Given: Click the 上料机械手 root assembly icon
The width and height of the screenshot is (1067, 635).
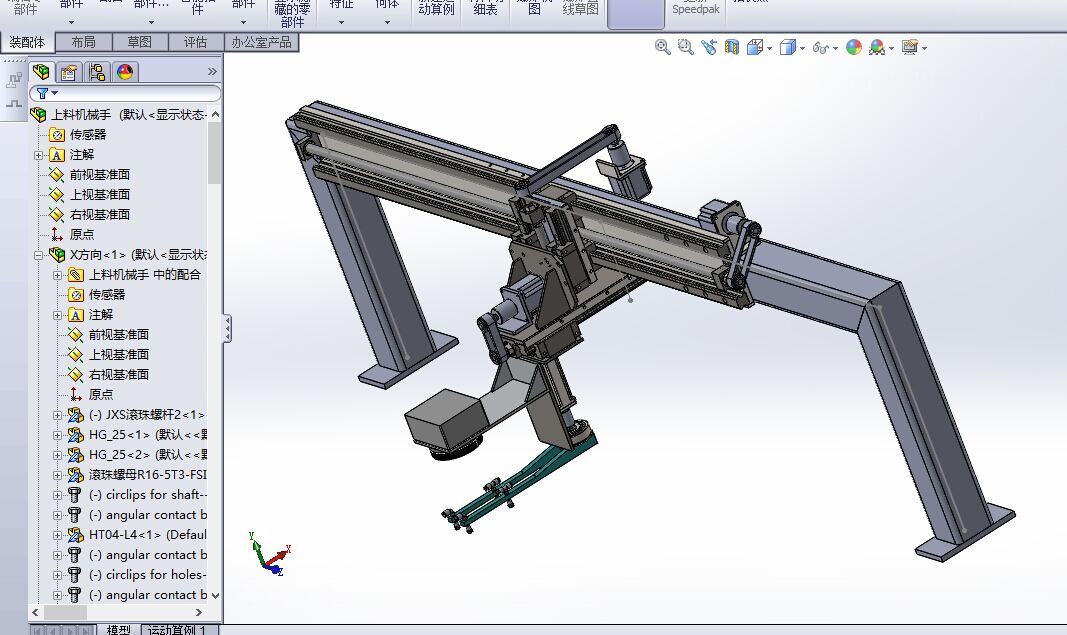Looking at the screenshot, I should point(39,114).
